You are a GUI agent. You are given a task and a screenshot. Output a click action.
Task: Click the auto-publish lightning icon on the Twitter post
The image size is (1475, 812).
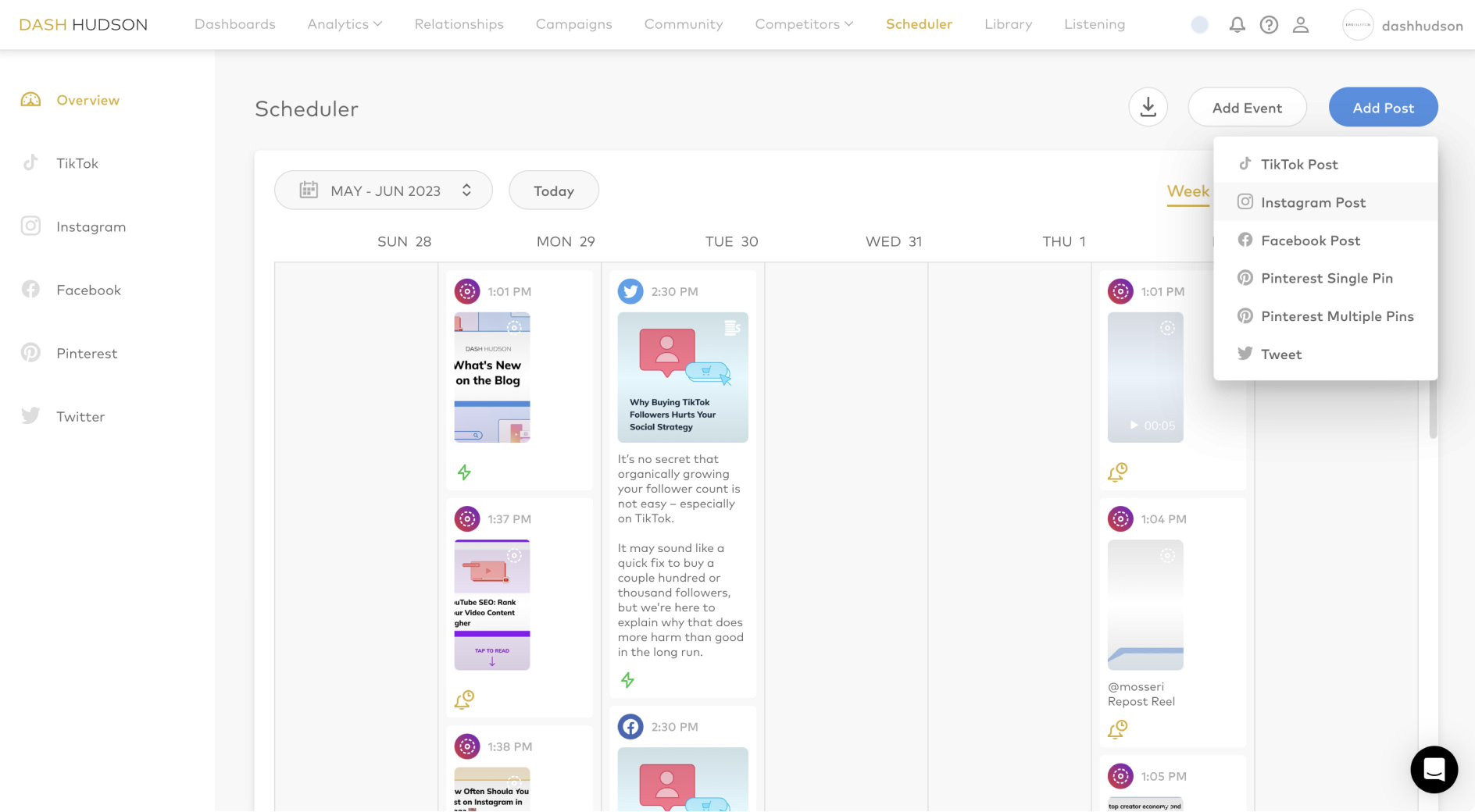coord(627,680)
